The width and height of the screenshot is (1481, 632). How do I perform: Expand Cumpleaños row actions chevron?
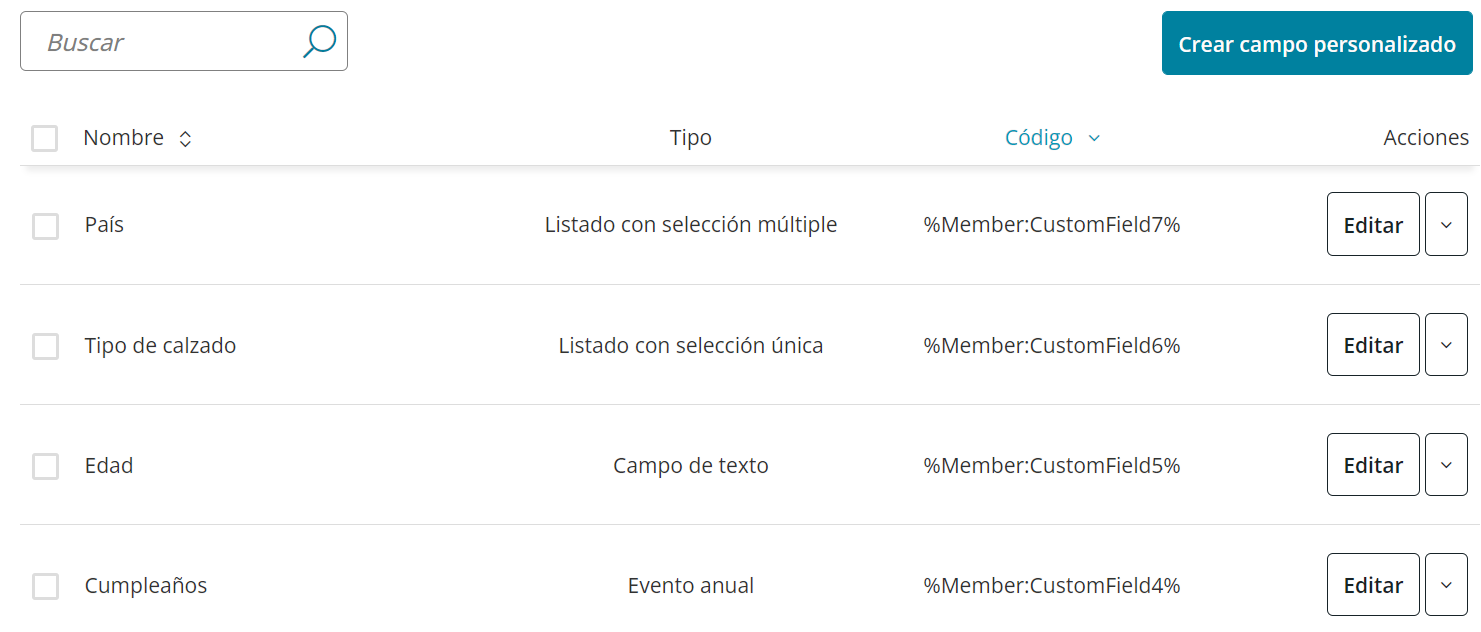[1446, 584]
